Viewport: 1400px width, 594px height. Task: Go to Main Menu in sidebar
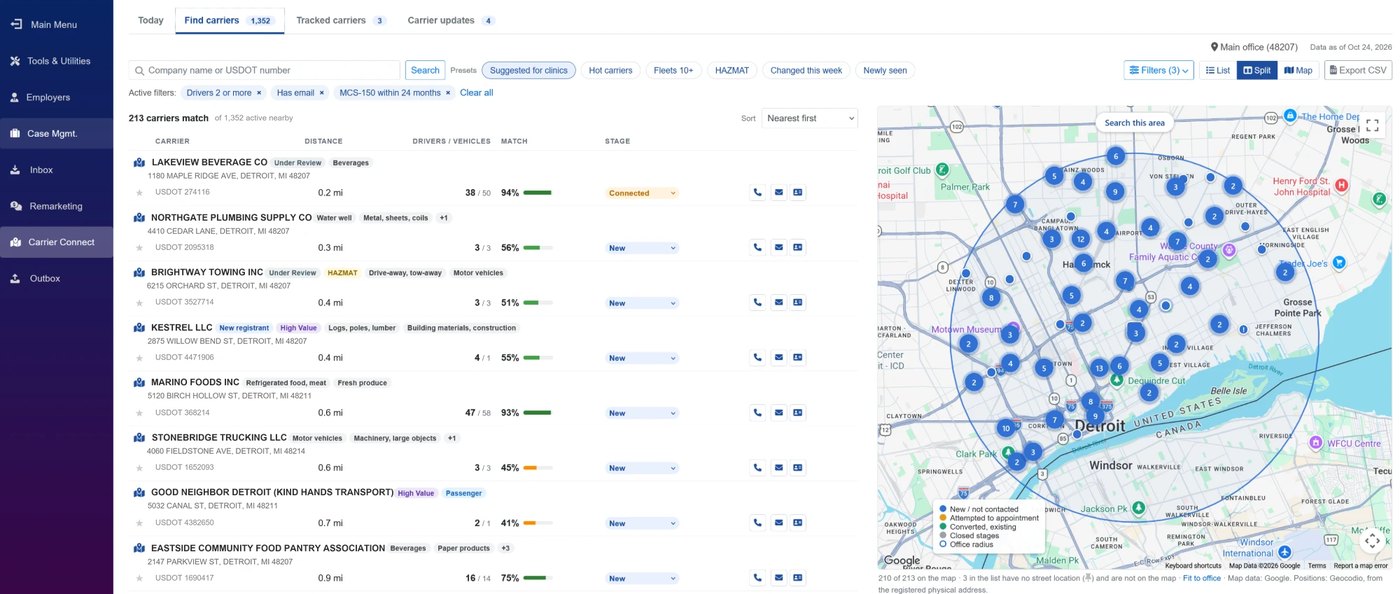coord(56,24)
